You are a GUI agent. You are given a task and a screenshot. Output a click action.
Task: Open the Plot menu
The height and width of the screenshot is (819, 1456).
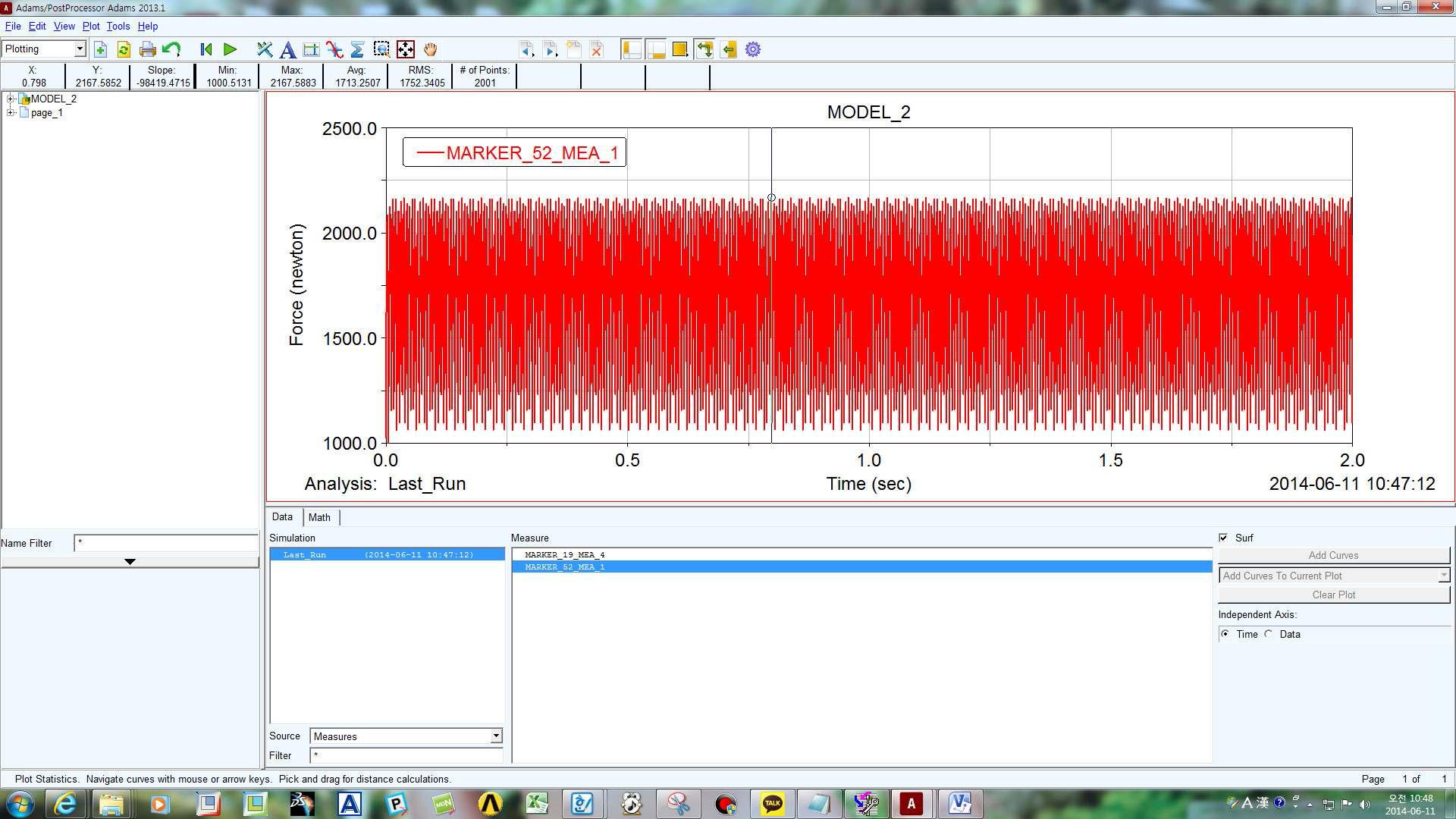[x=91, y=26]
